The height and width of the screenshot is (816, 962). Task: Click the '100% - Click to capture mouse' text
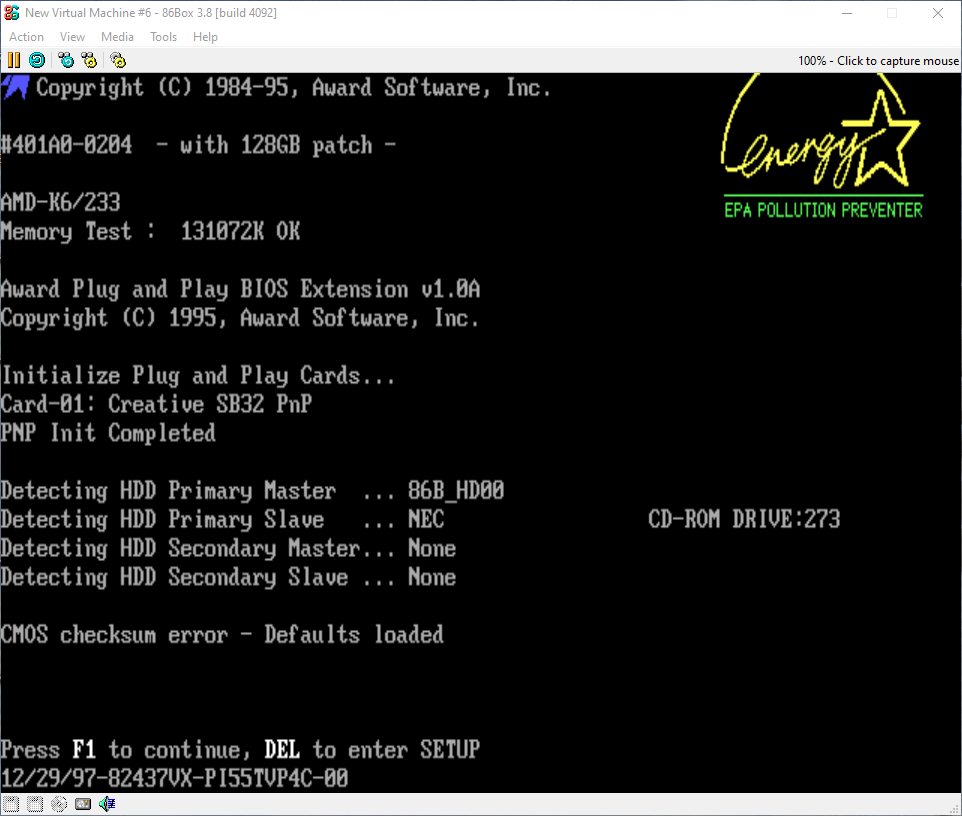(x=877, y=61)
